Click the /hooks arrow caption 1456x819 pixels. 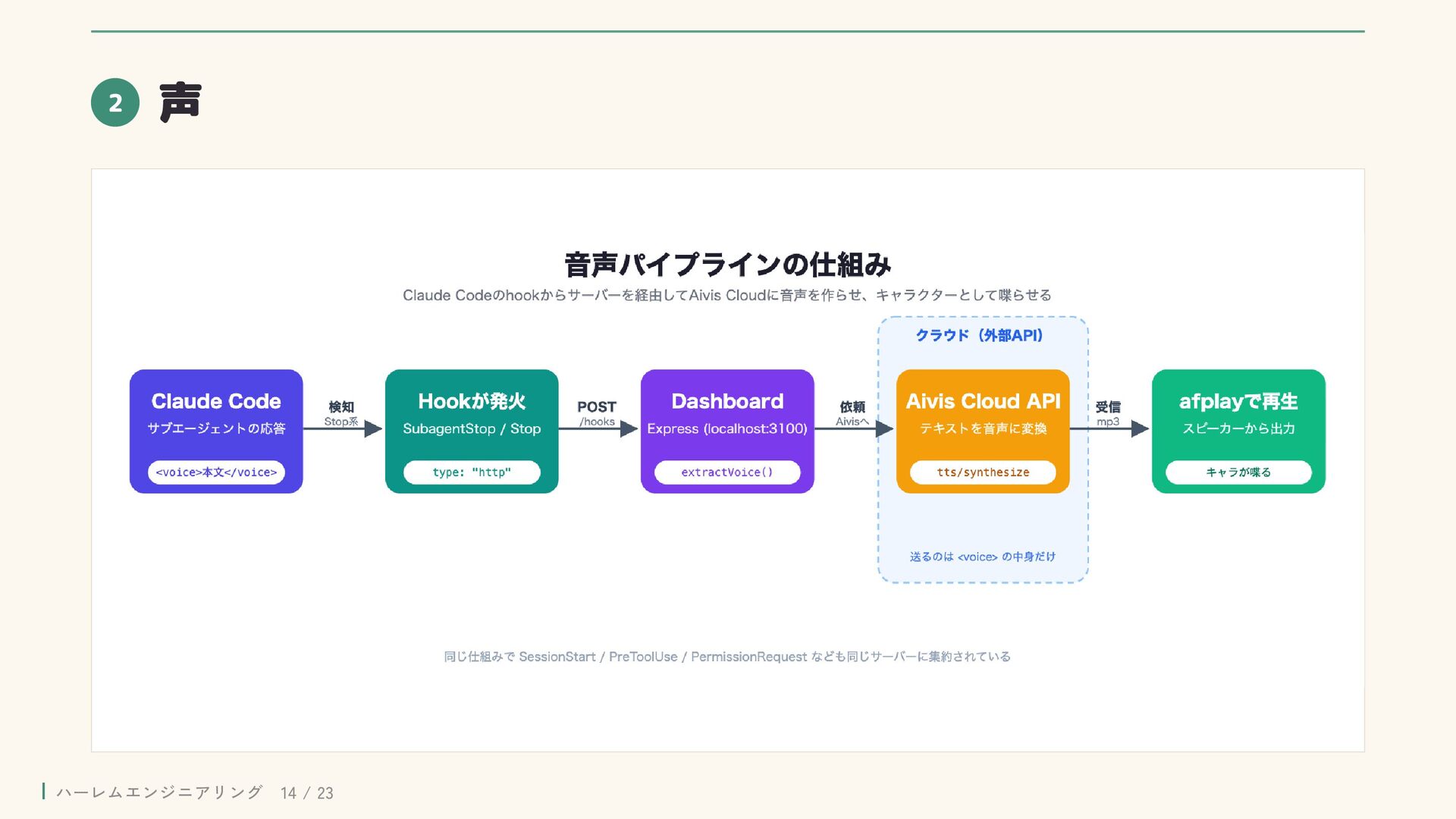597,422
